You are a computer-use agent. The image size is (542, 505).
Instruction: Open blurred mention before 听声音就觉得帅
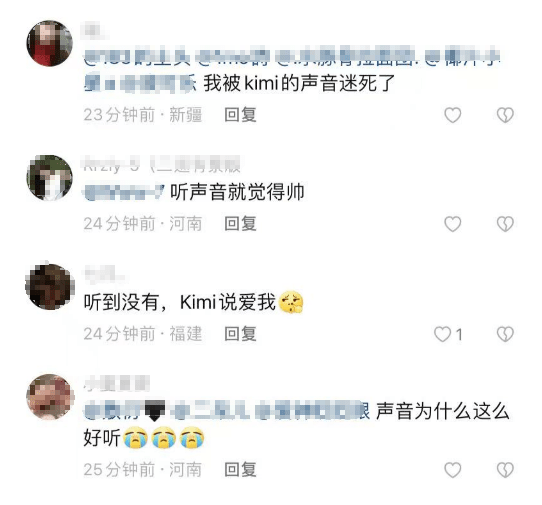coord(124,192)
